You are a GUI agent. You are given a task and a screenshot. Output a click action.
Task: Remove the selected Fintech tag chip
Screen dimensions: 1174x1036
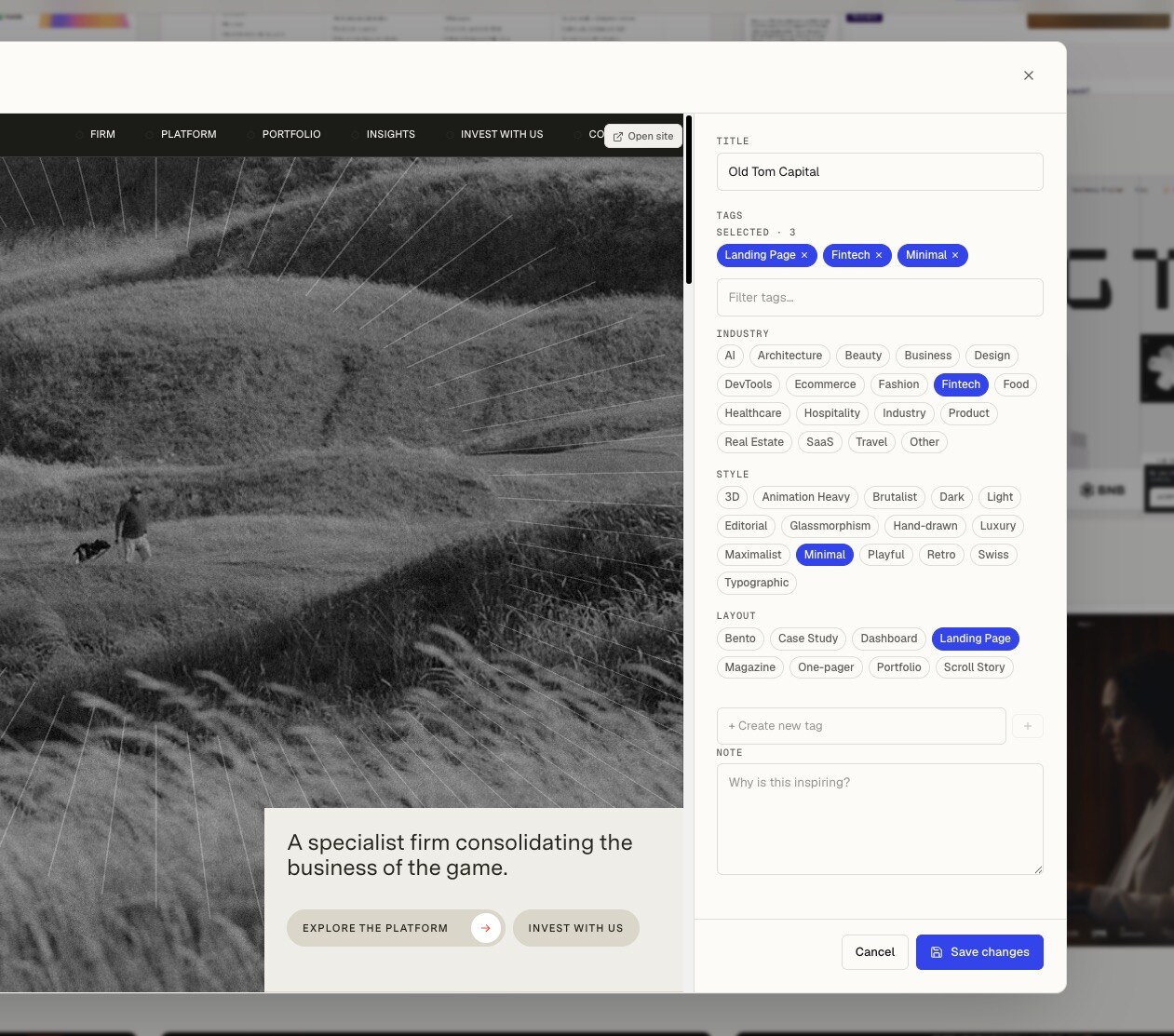click(x=878, y=255)
